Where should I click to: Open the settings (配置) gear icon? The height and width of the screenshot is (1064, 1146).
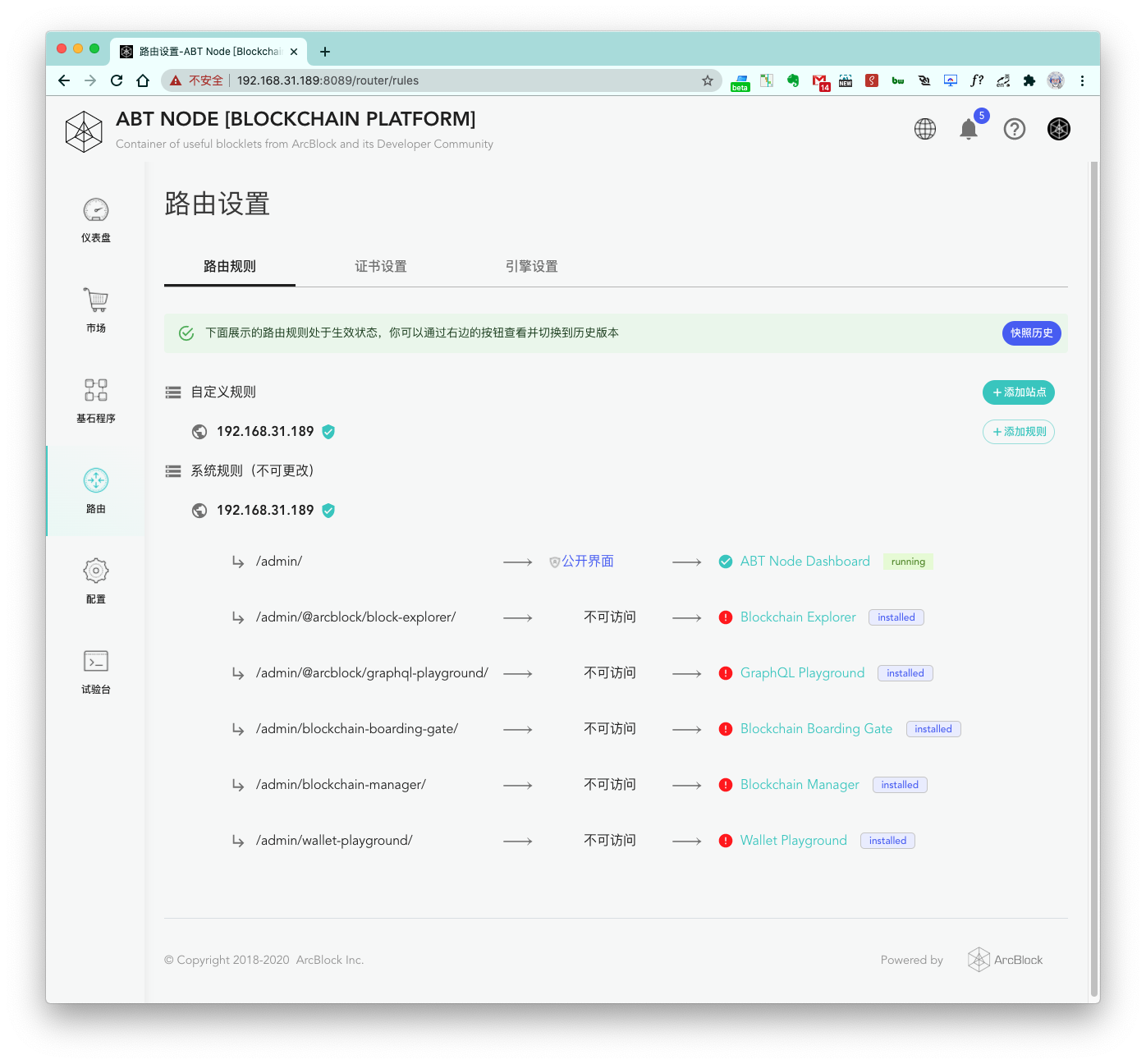(96, 571)
